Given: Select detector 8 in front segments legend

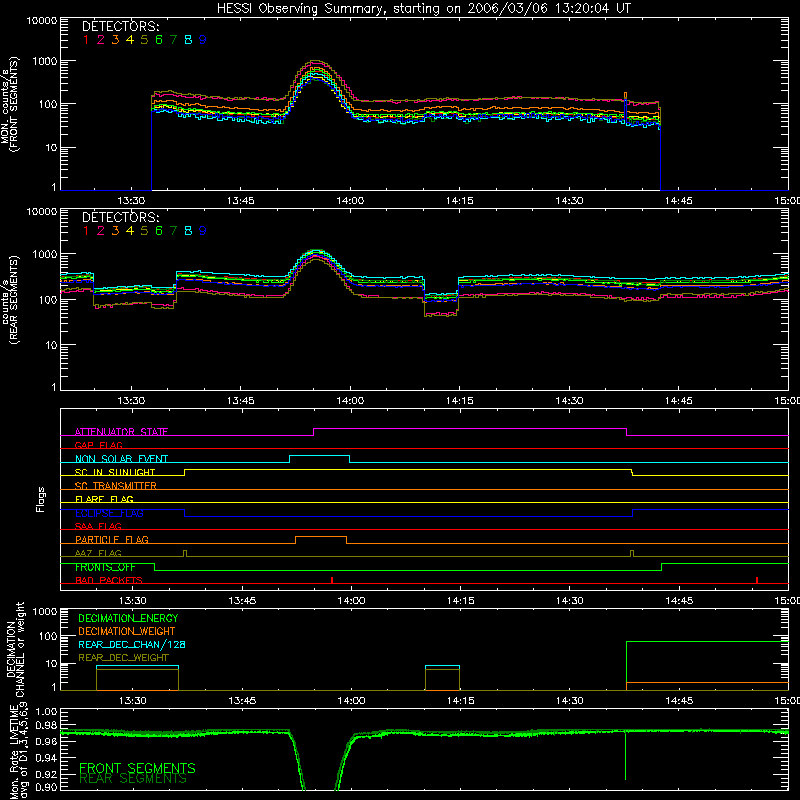Looking at the screenshot, I should click(188, 40).
